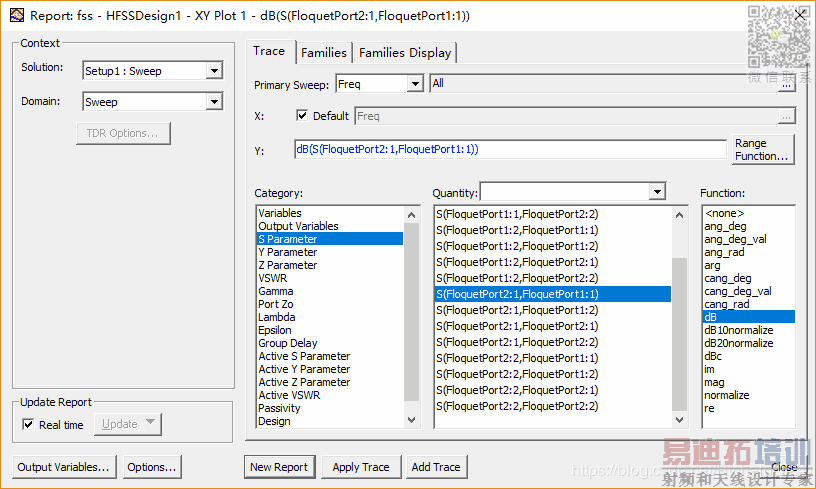
Task: Select Passivity category
Action: (279, 408)
